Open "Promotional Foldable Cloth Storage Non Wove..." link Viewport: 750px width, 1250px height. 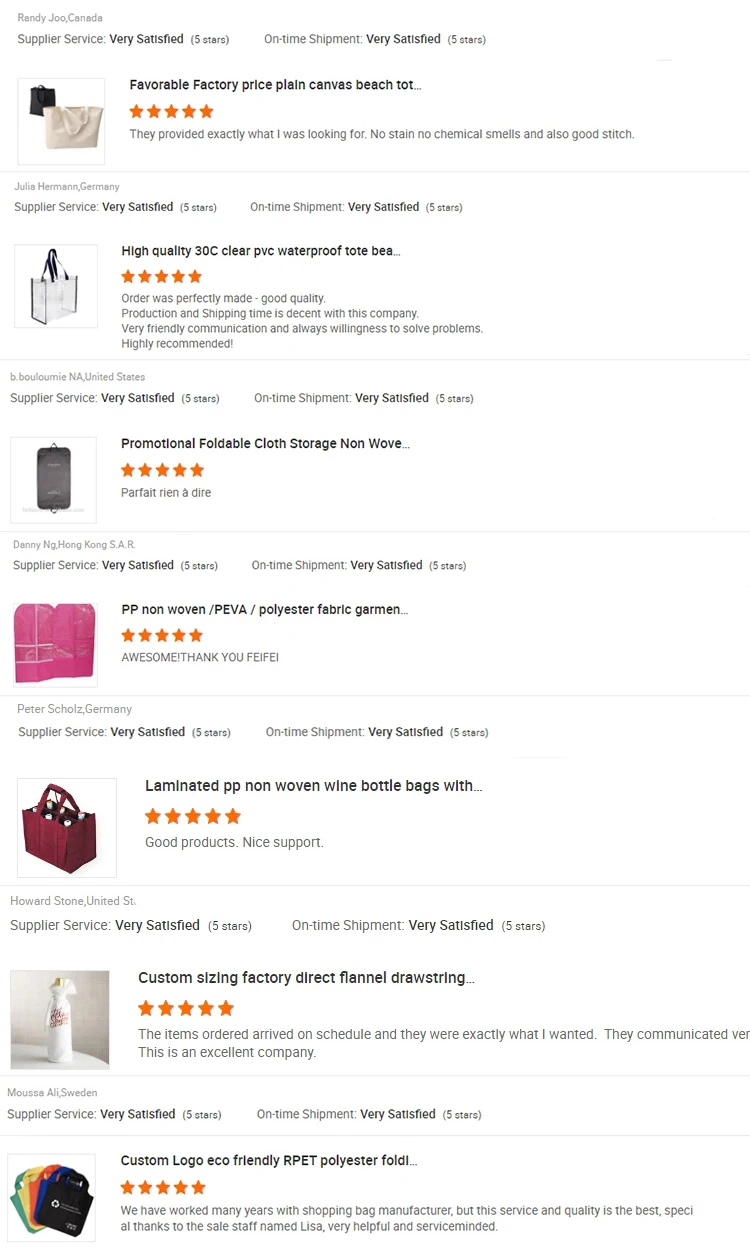coord(265,443)
